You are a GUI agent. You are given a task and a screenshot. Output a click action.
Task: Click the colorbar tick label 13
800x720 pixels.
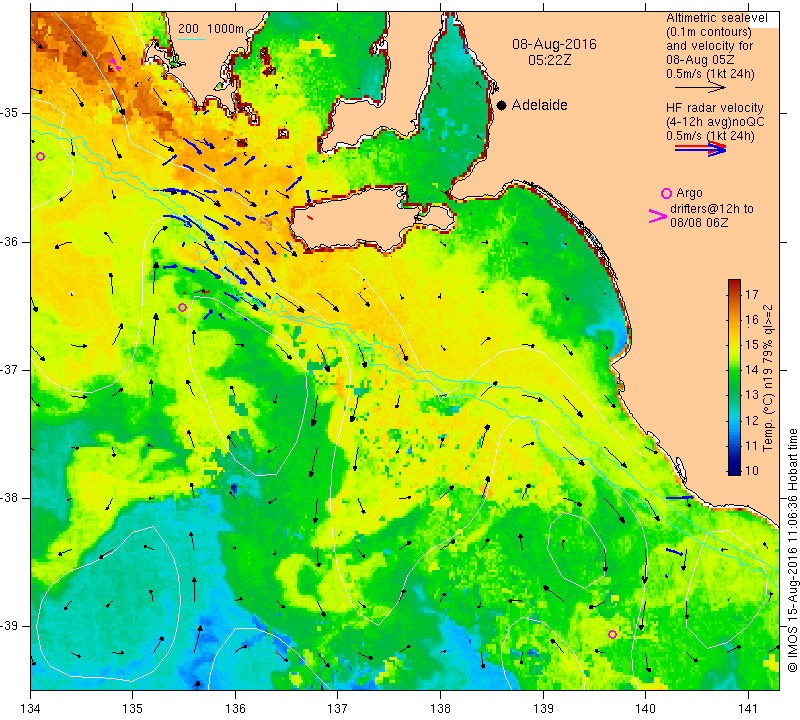point(752,394)
